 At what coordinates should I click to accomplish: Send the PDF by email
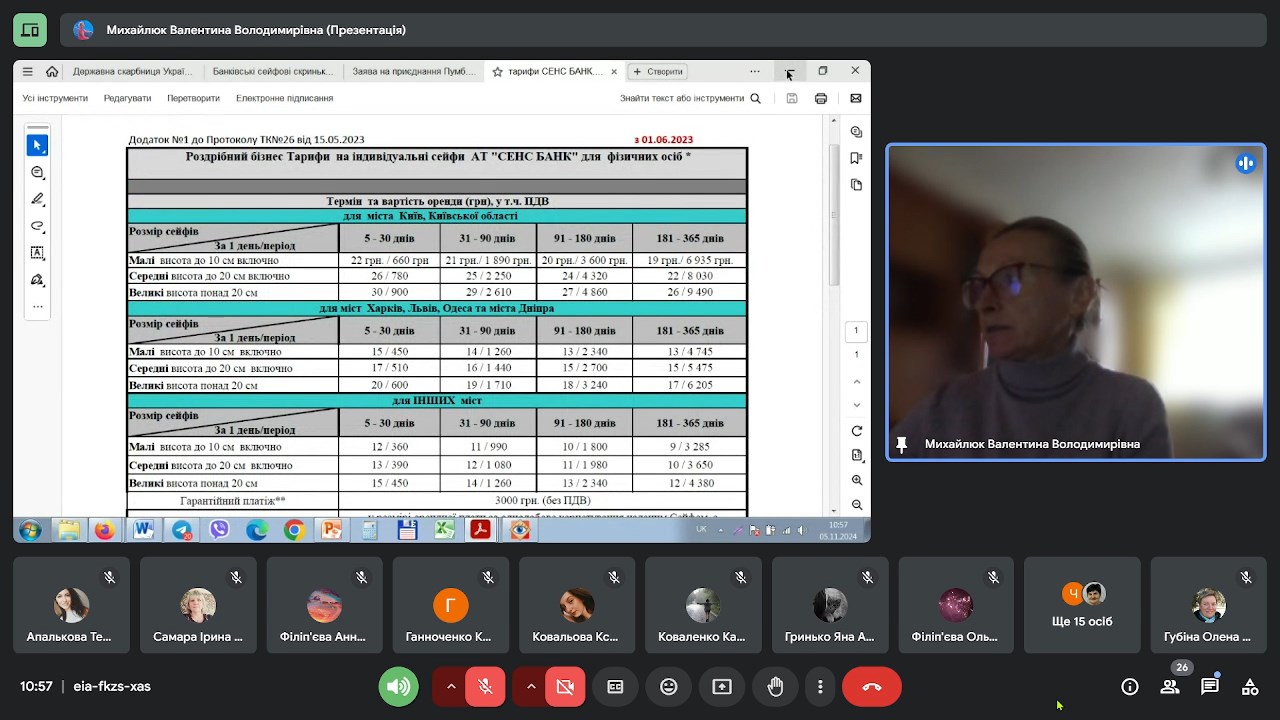856,99
